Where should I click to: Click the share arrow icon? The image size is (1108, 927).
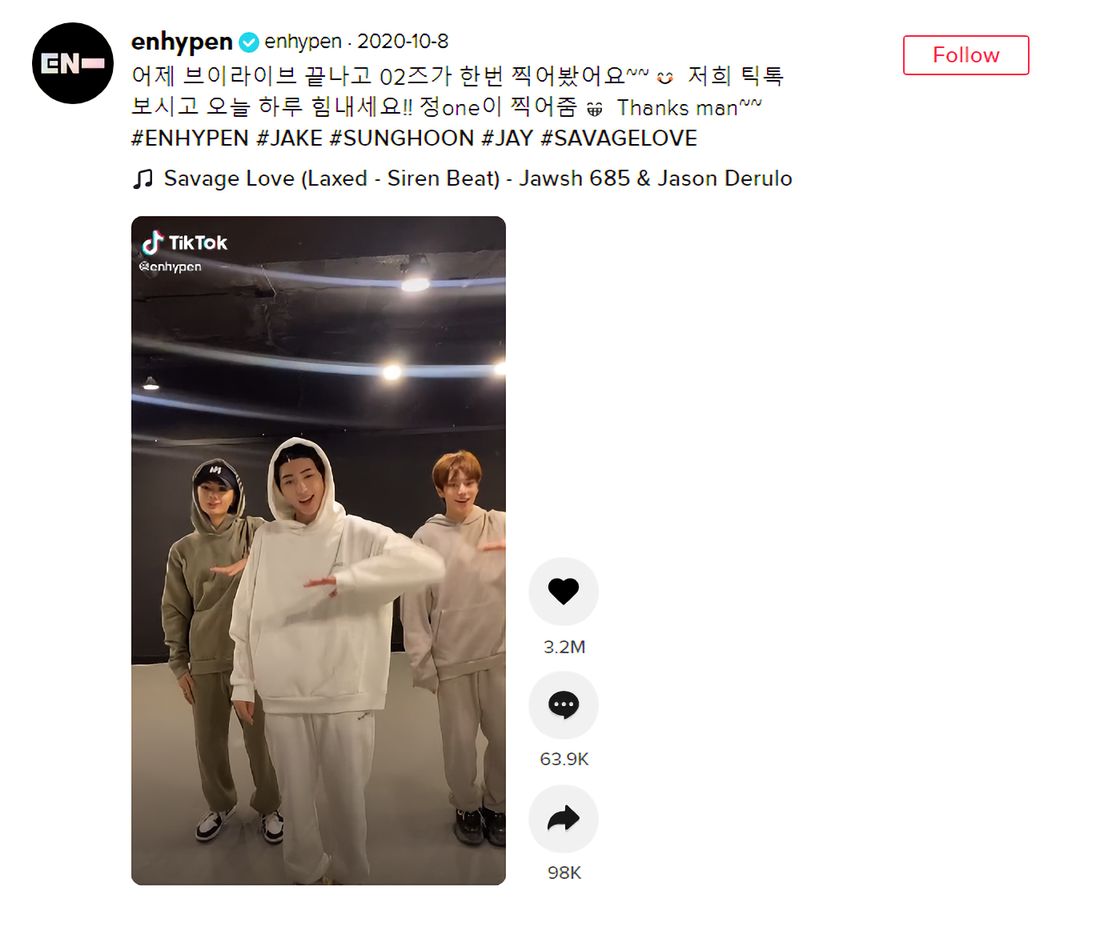tap(563, 819)
